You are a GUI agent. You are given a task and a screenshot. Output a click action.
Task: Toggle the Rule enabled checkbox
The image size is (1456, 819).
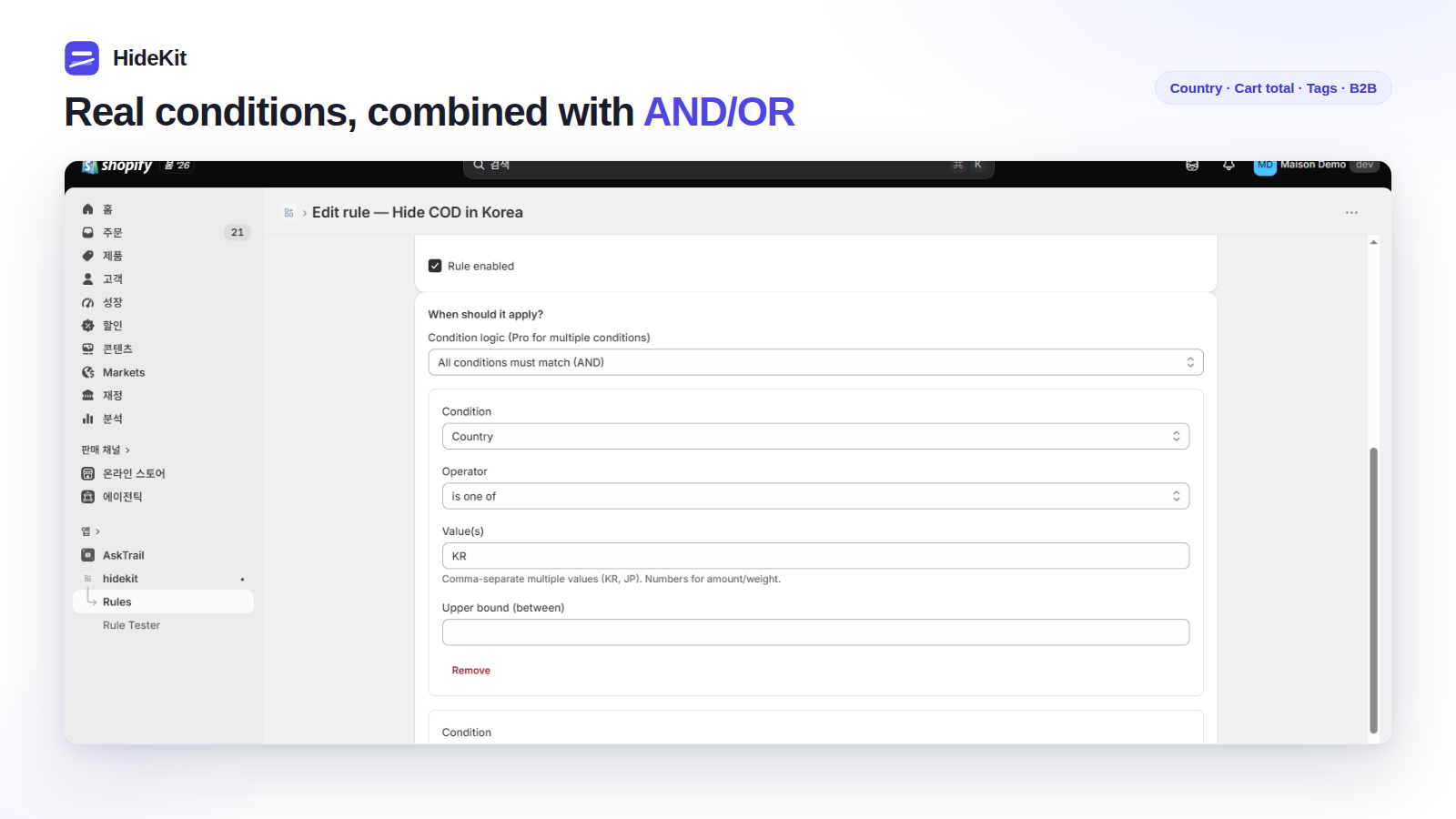tap(435, 266)
